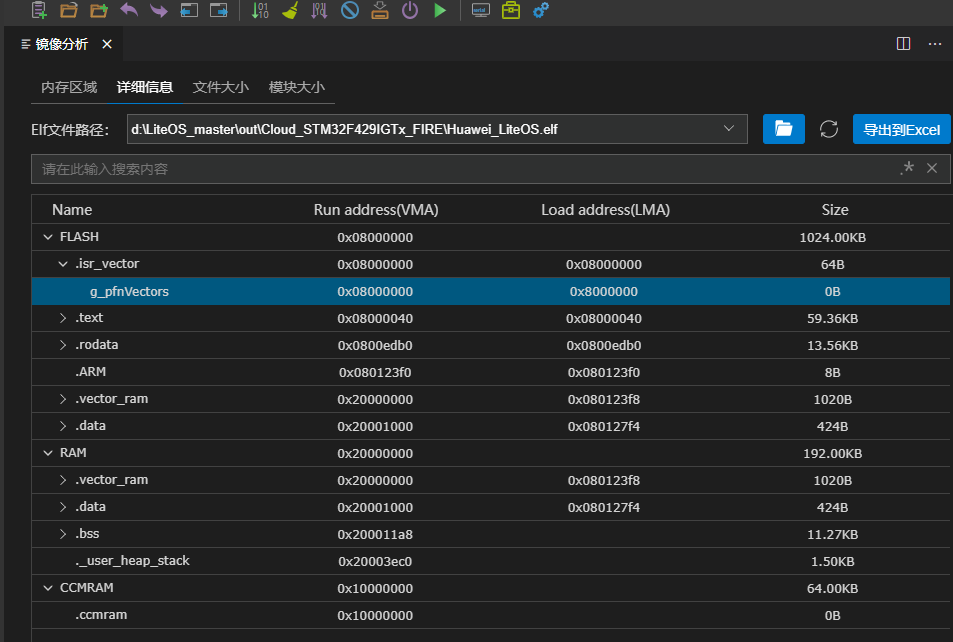Collapse the FLASH tree node
Viewport: 953px width, 642px height.
click(x=47, y=237)
